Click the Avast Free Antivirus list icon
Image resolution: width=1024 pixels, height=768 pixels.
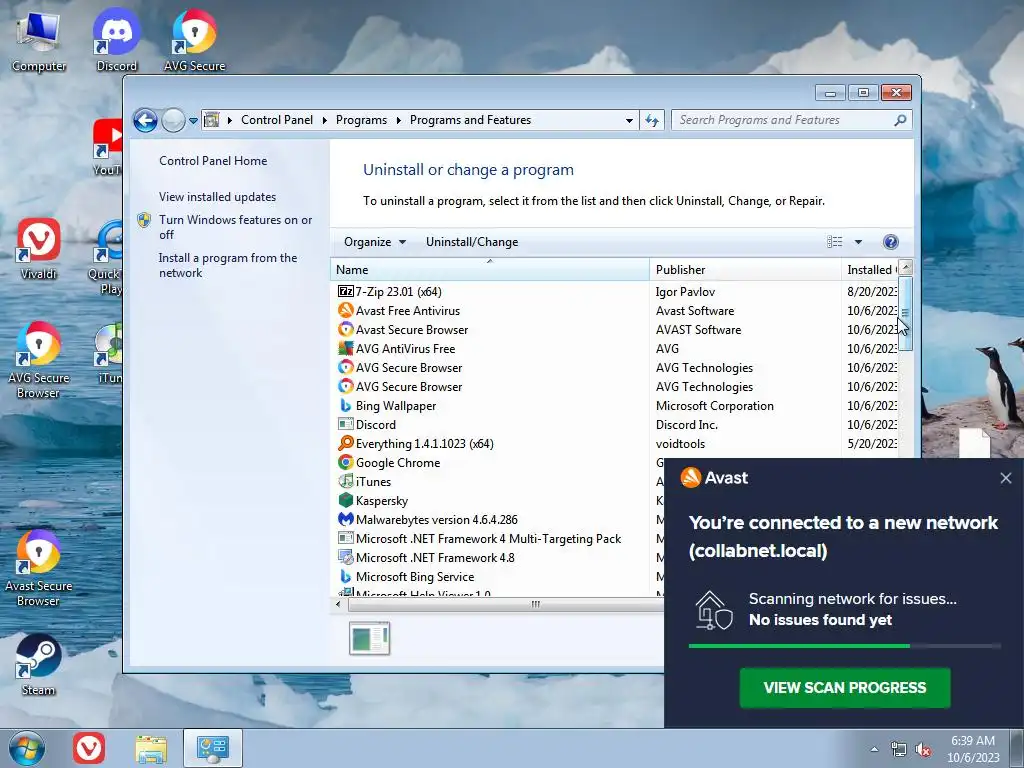(345, 310)
